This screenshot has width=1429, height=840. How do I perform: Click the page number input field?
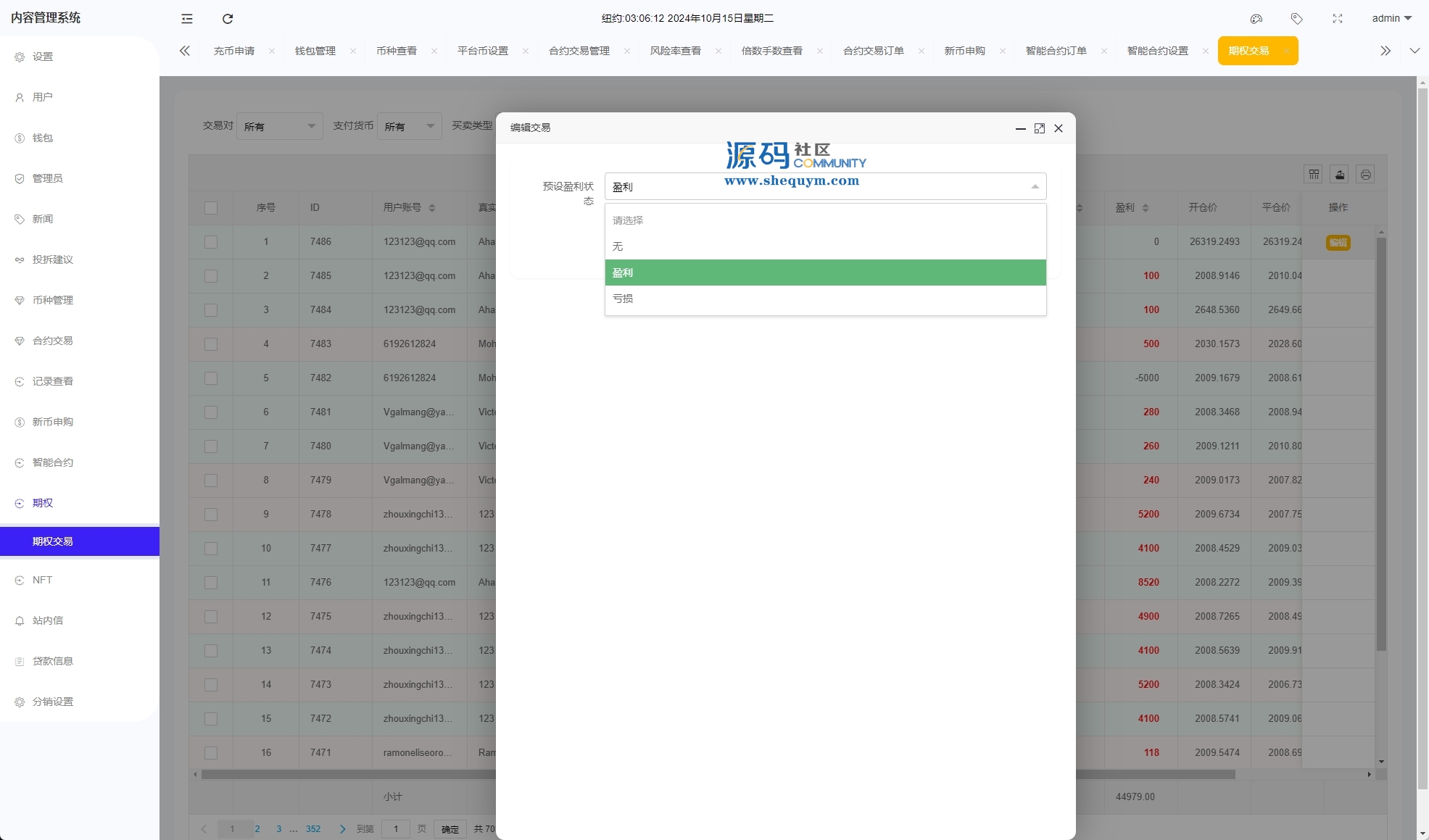tap(396, 829)
